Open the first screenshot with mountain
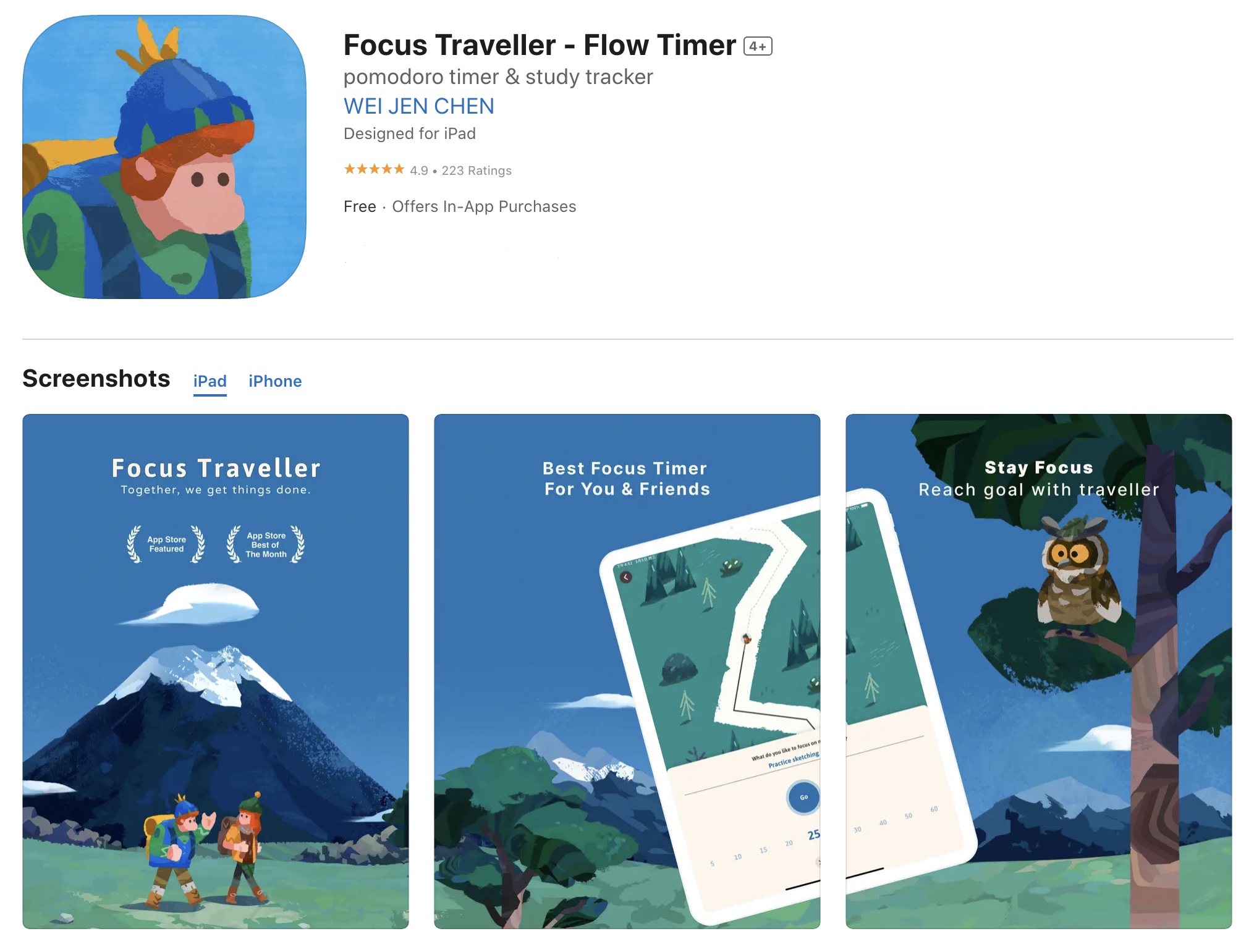Viewport: 1254px width, 952px height. 216,671
